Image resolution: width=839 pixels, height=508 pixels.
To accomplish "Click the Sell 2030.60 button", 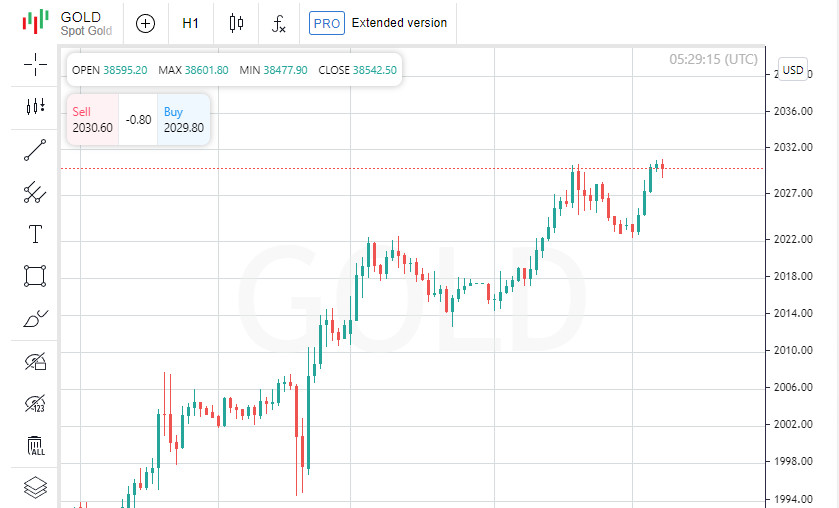I will (92, 119).
